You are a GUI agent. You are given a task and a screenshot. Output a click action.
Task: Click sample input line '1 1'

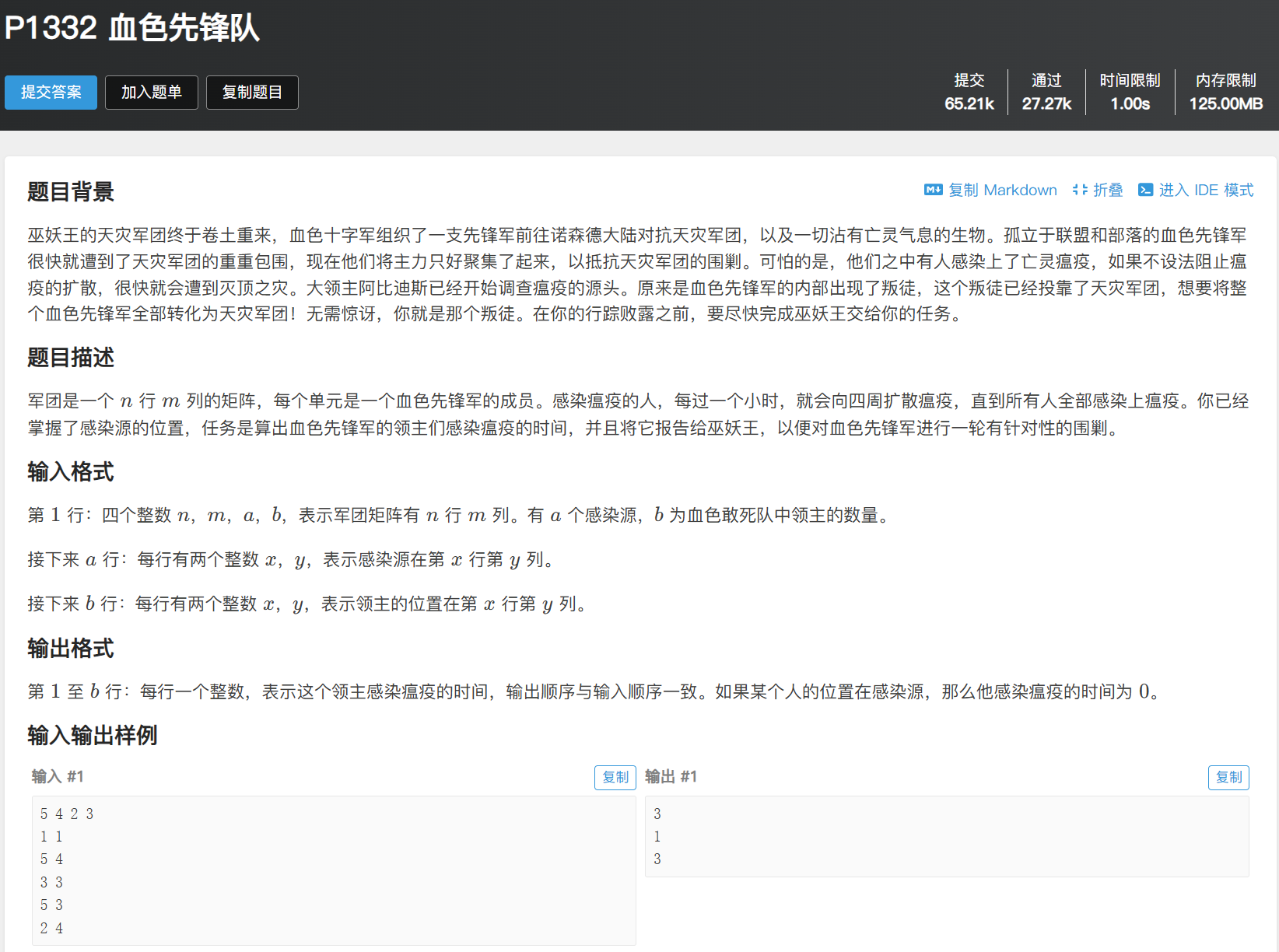tap(51, 837)
